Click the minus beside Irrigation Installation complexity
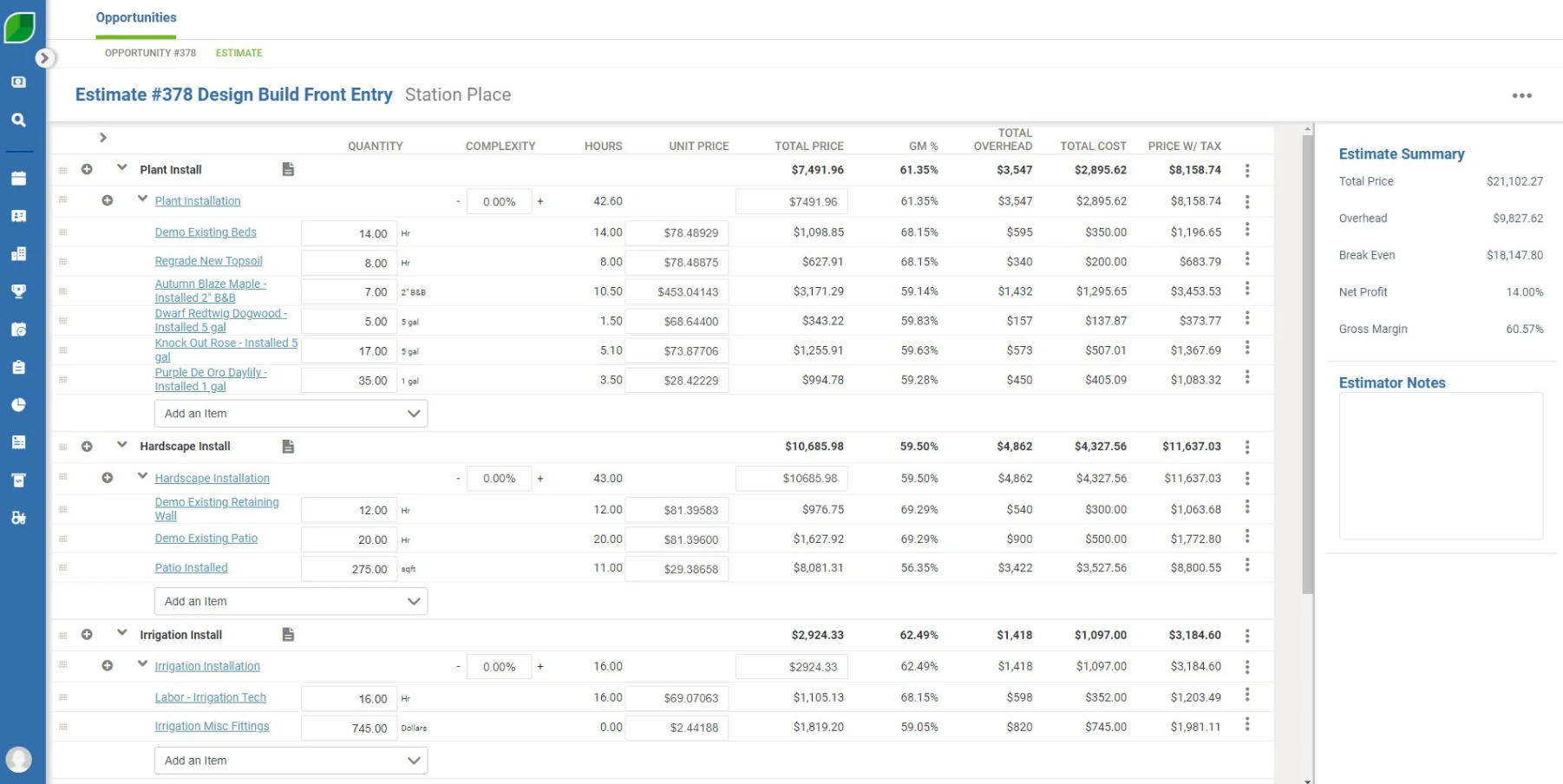 [x=457, y=666]
